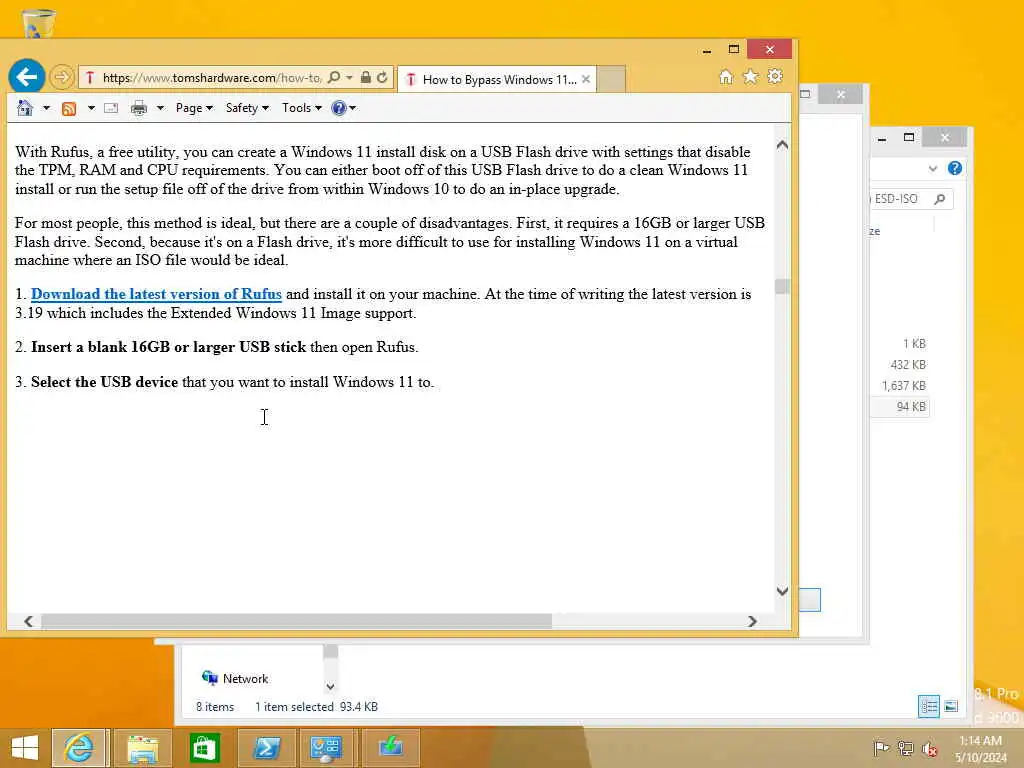Select the 1,637 KB file row in Explorer
Viewport: 1024px width, 768px height.
pos(899,386)
